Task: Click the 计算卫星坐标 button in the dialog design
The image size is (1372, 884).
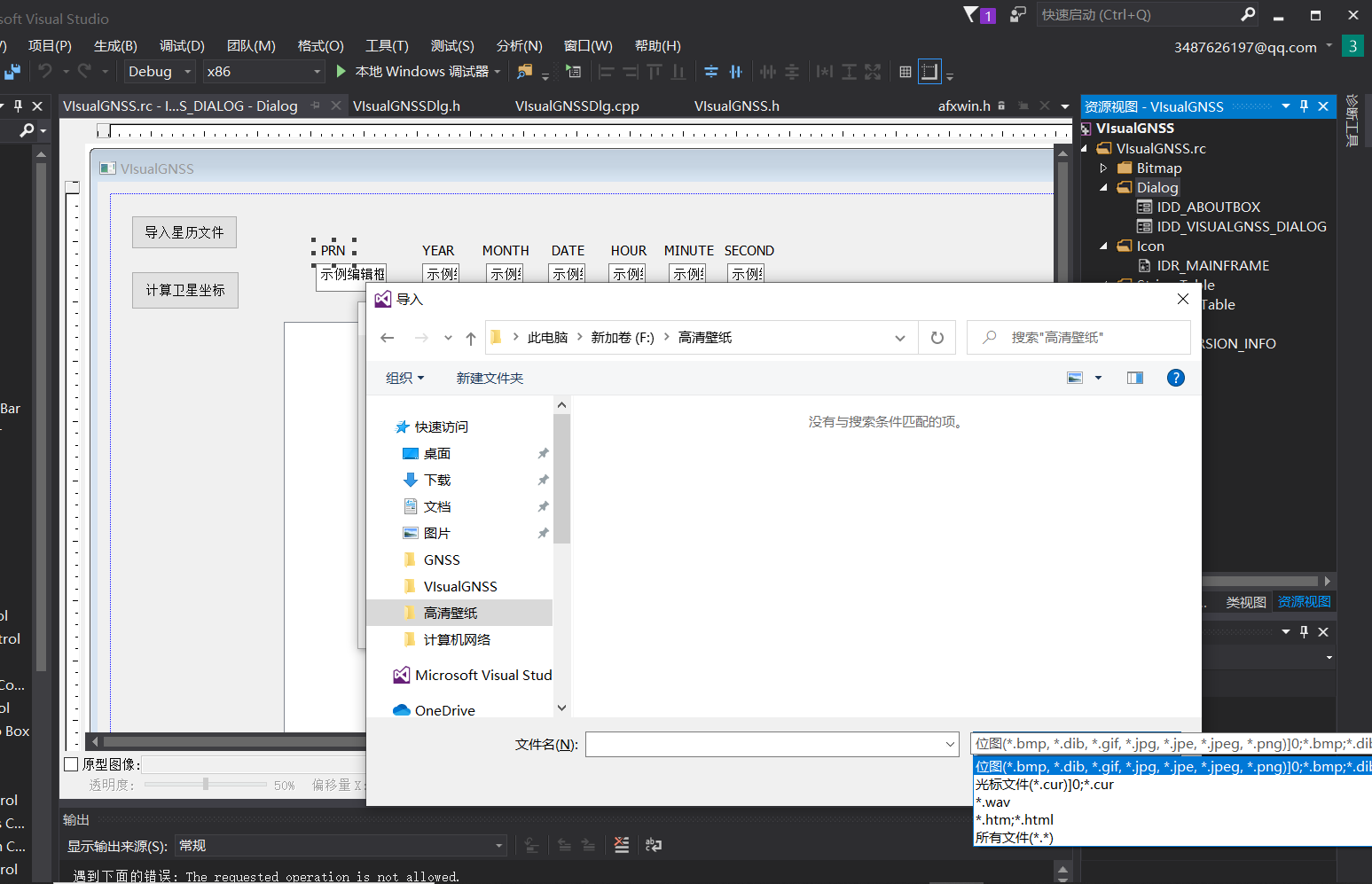Action: click(x=185, y=290)
